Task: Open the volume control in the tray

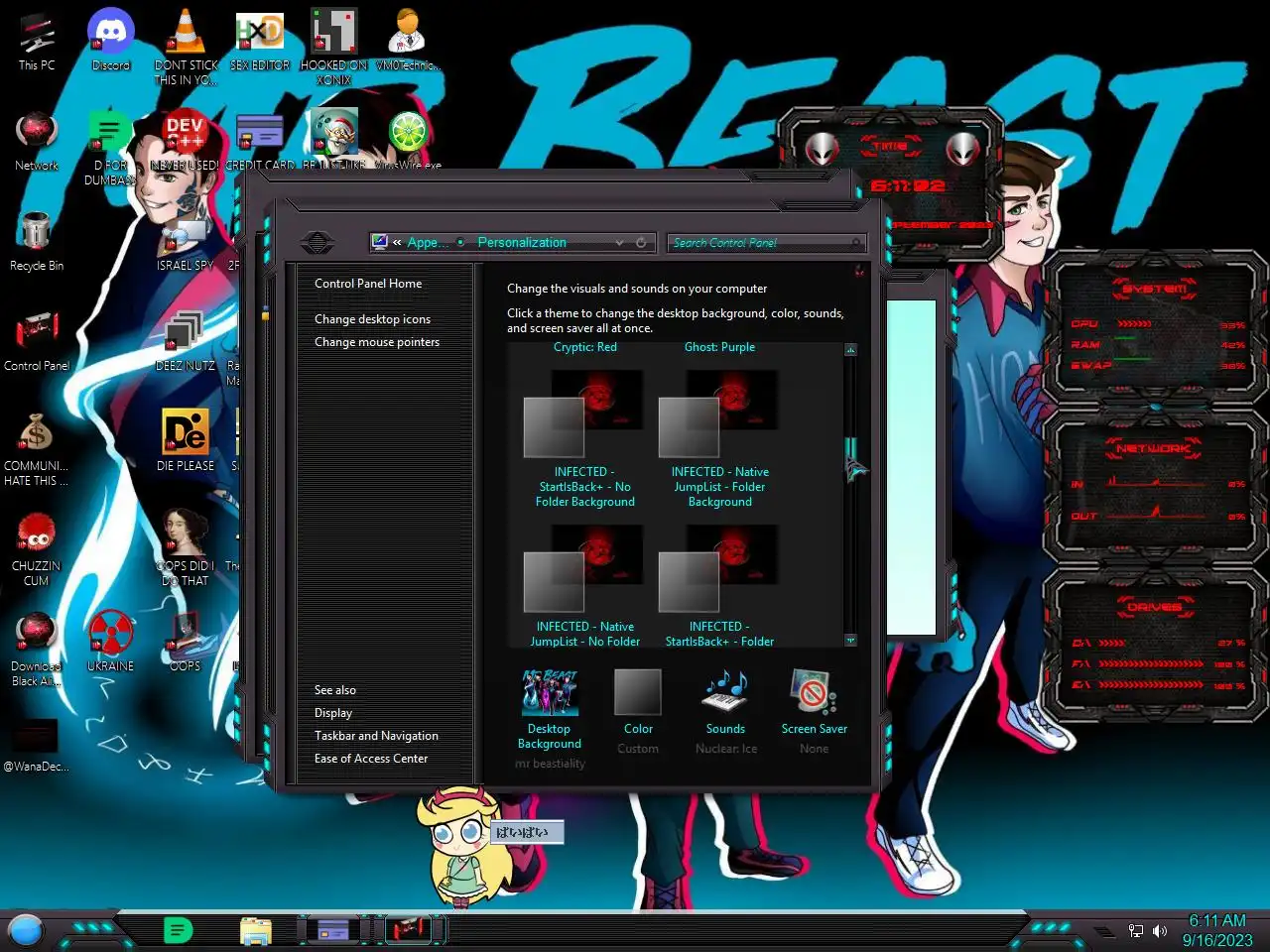Action: point(1160,931)
